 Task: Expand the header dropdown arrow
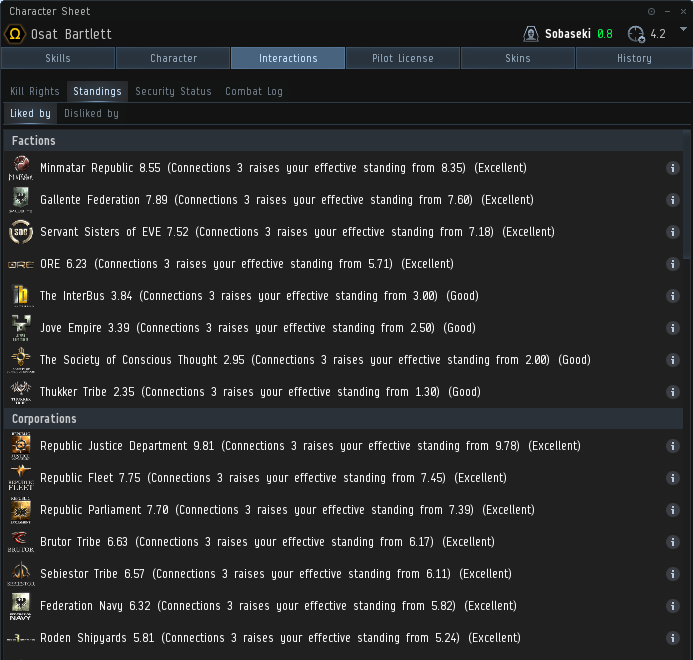(x=683, y=29)
